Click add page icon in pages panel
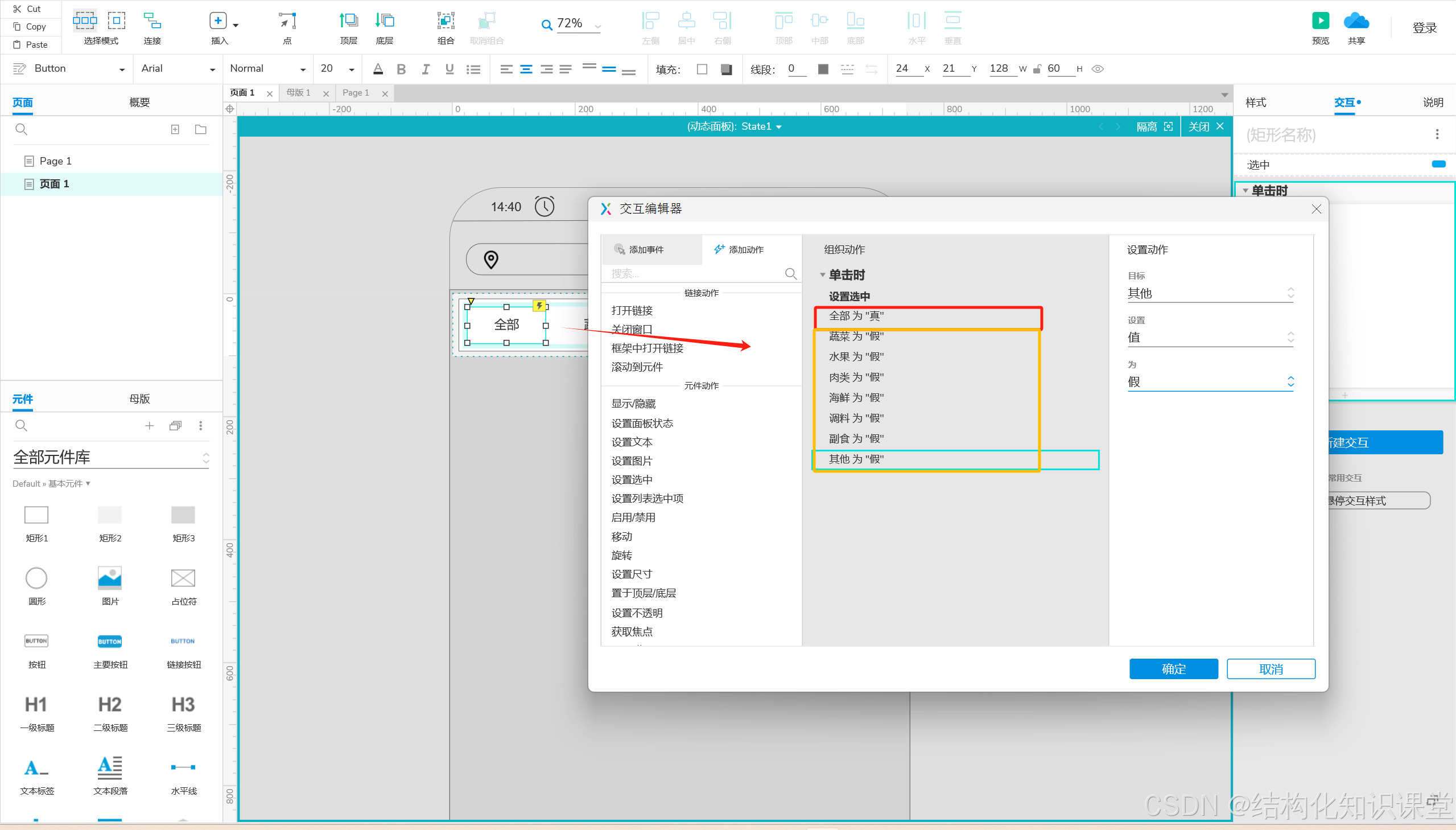Image resolution: width=1456 pixels, height=830 pixels. point(175,129)
